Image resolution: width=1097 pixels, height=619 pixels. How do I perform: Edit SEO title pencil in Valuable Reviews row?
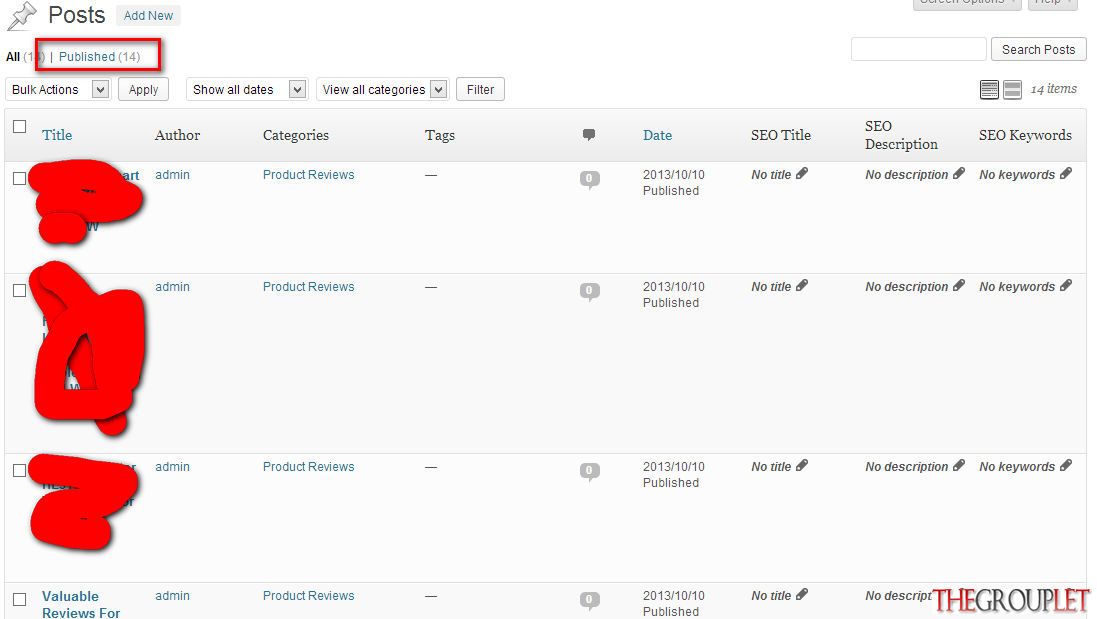pos(802,595)
